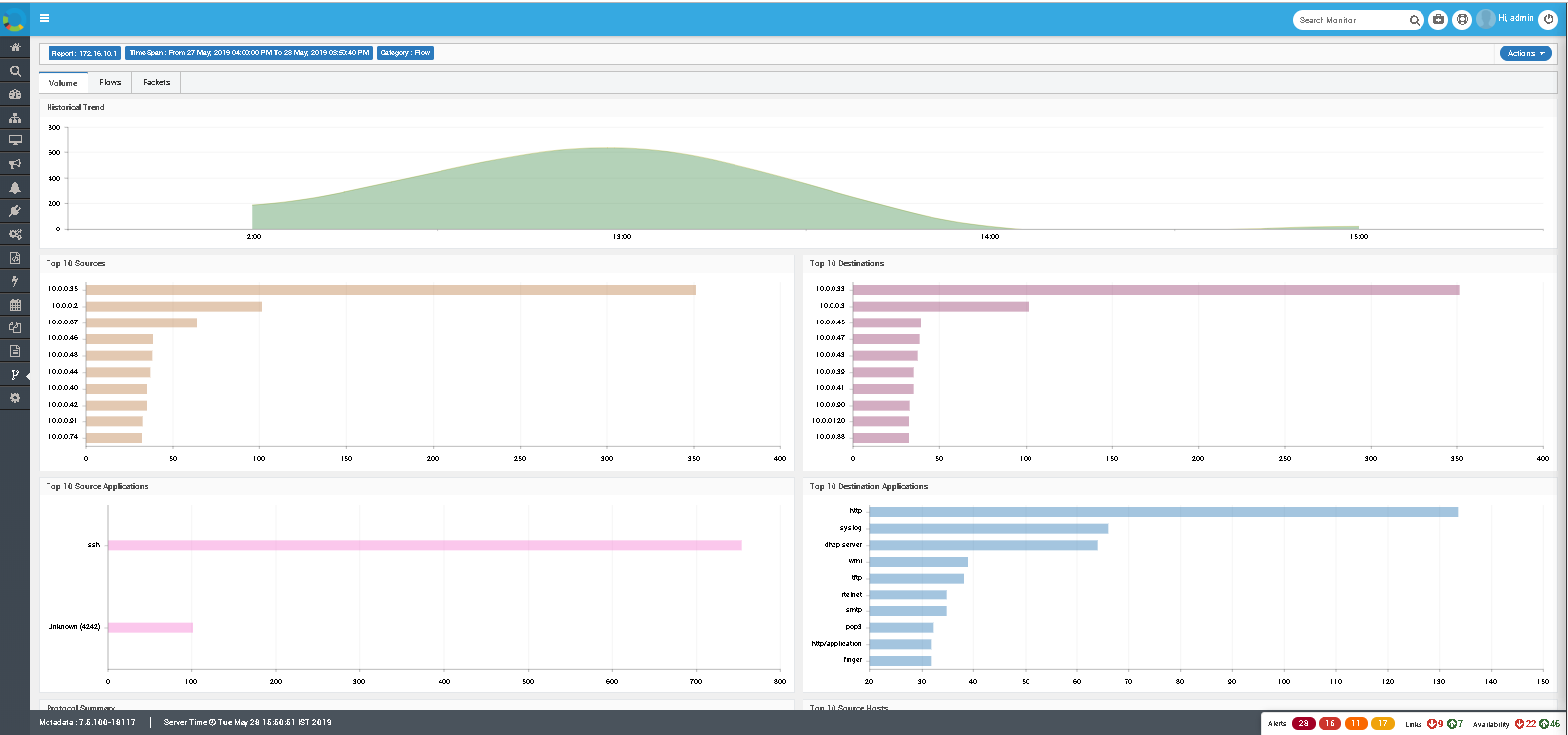Open Home from the sidebar
1568x735 pixels.
tap(15, 47)
